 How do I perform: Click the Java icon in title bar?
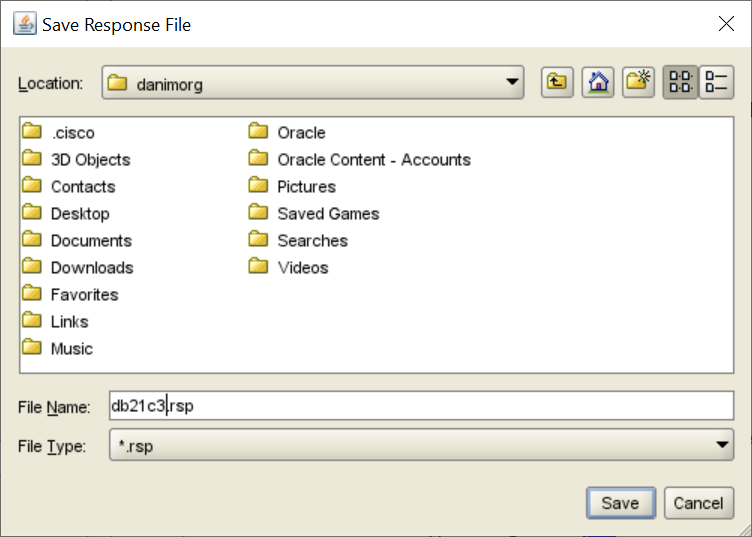[24, 24]
